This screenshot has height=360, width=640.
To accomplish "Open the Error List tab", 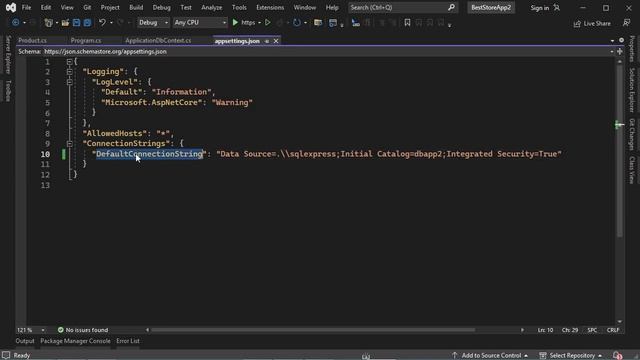I will coord(128,341).
